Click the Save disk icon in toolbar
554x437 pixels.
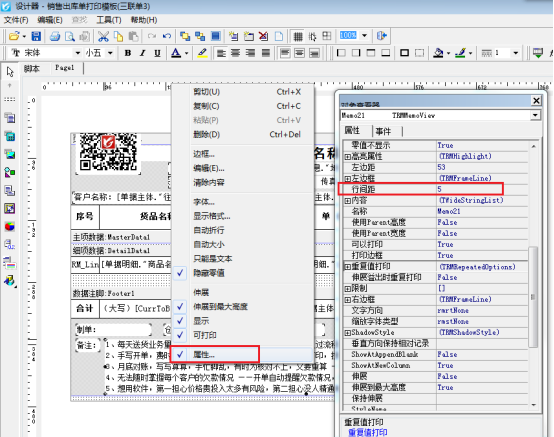36,36
